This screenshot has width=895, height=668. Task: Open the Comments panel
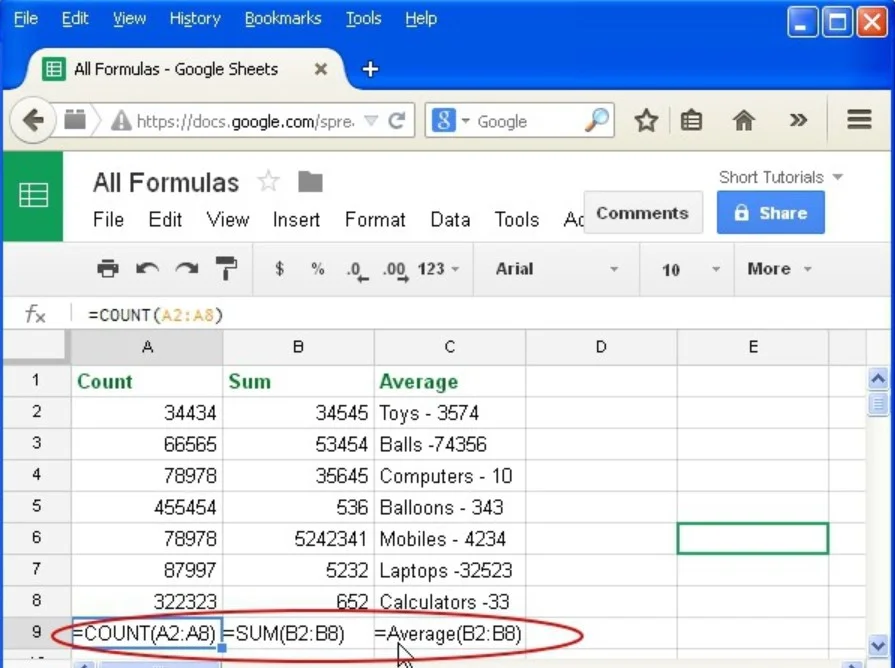643,212
